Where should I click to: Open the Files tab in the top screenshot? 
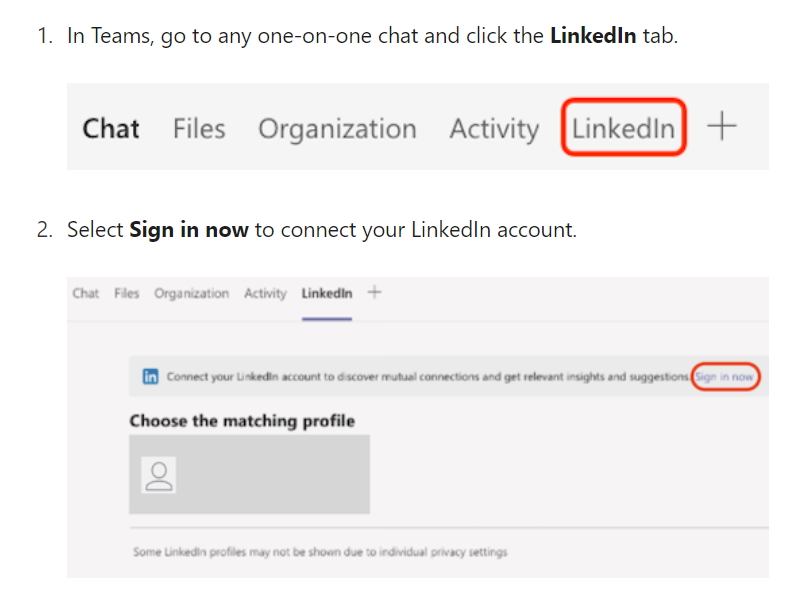pyautogui.click(x=198, y=128)
